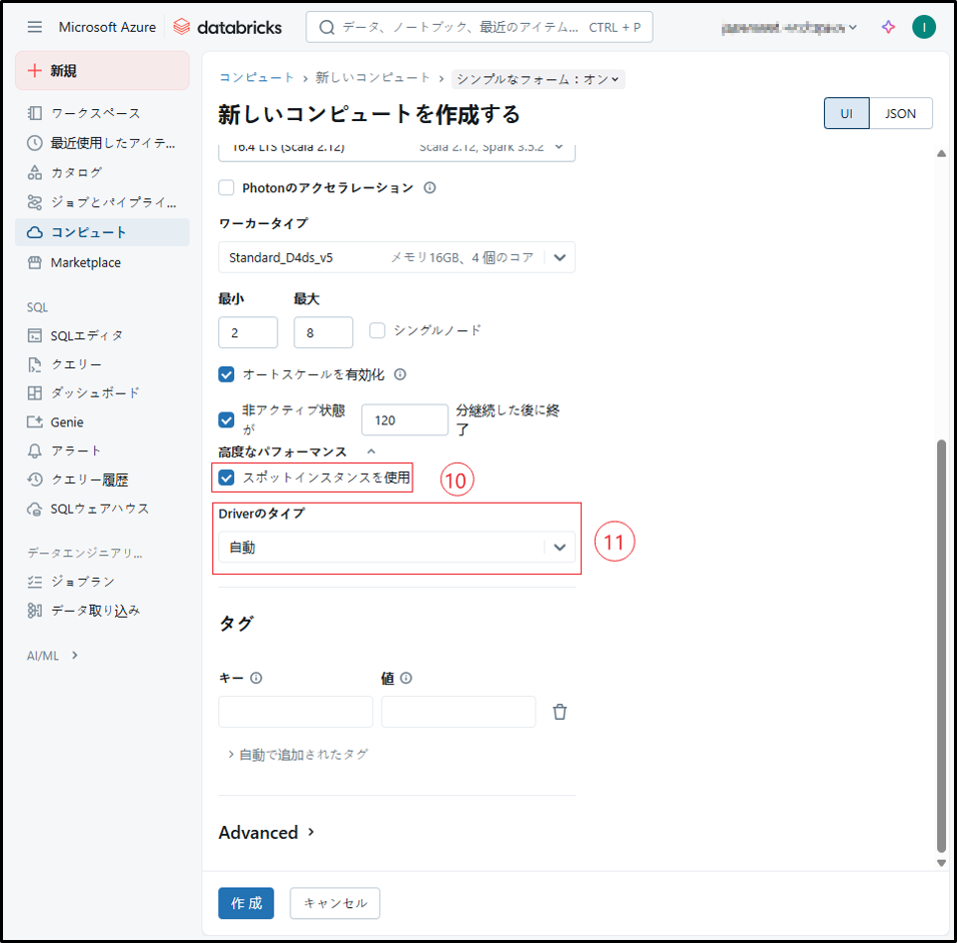The image size is (957, 943).
Task: Collapse 高度なパフォーマンス section
Action: point(371,452)
